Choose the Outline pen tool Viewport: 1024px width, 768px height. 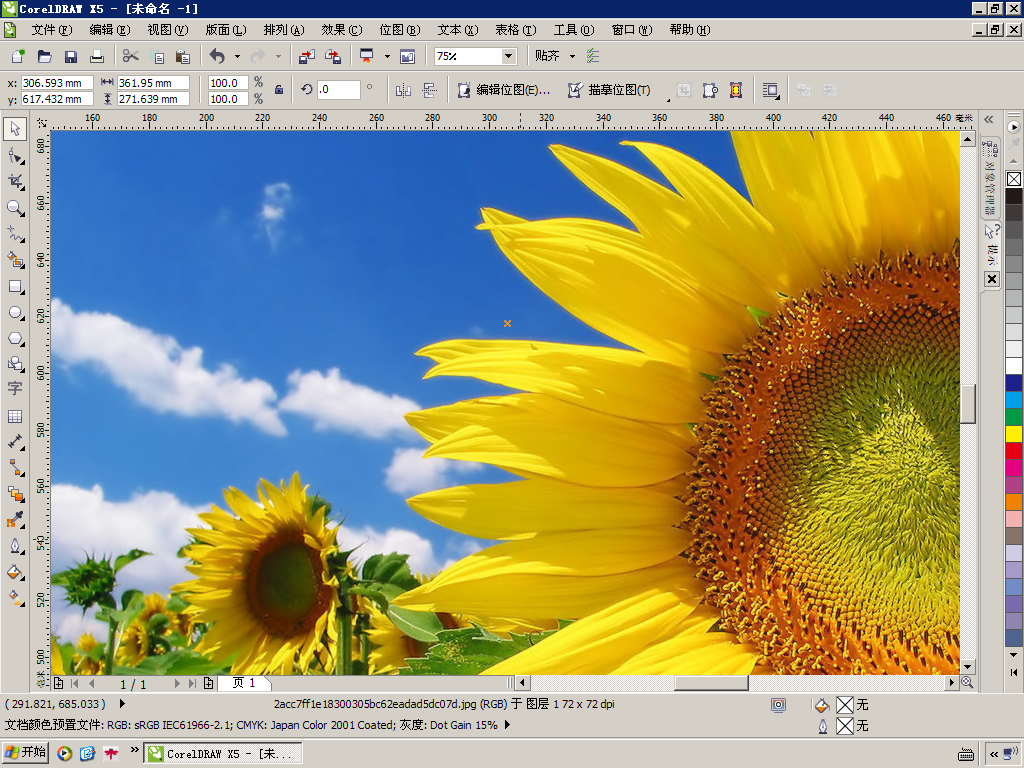point(15,546)
